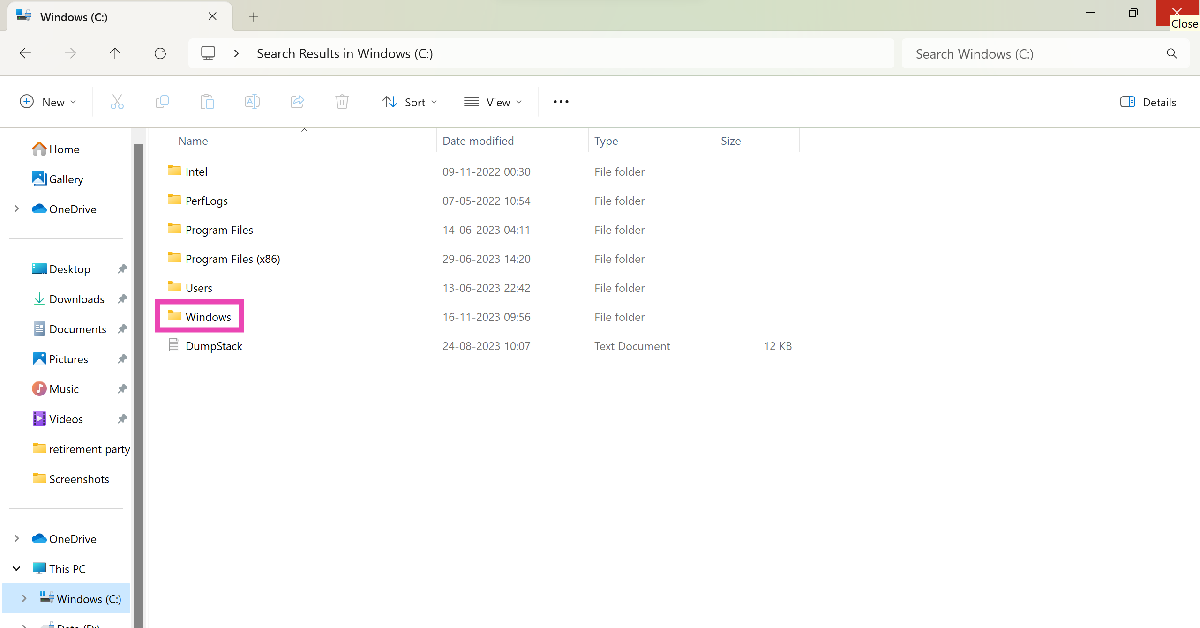Expand the Windows (C:) tree node
This screenshot has width=1200, height=628.
24,598
